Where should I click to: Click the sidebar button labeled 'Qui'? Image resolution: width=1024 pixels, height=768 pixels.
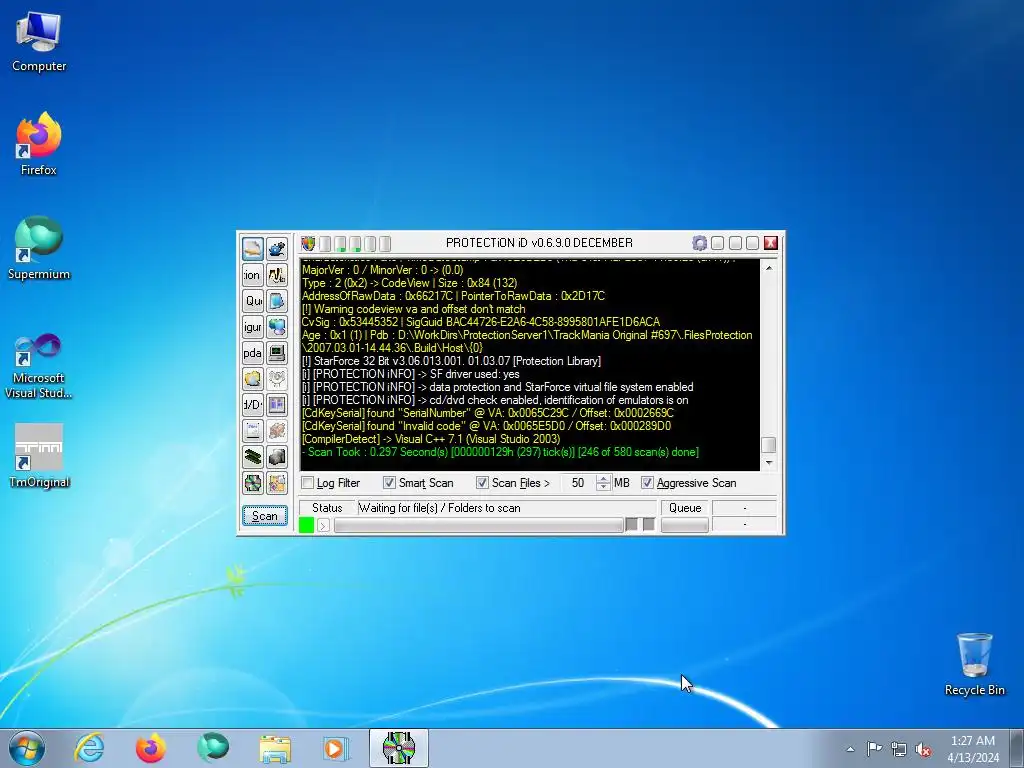tap(253, 301)
